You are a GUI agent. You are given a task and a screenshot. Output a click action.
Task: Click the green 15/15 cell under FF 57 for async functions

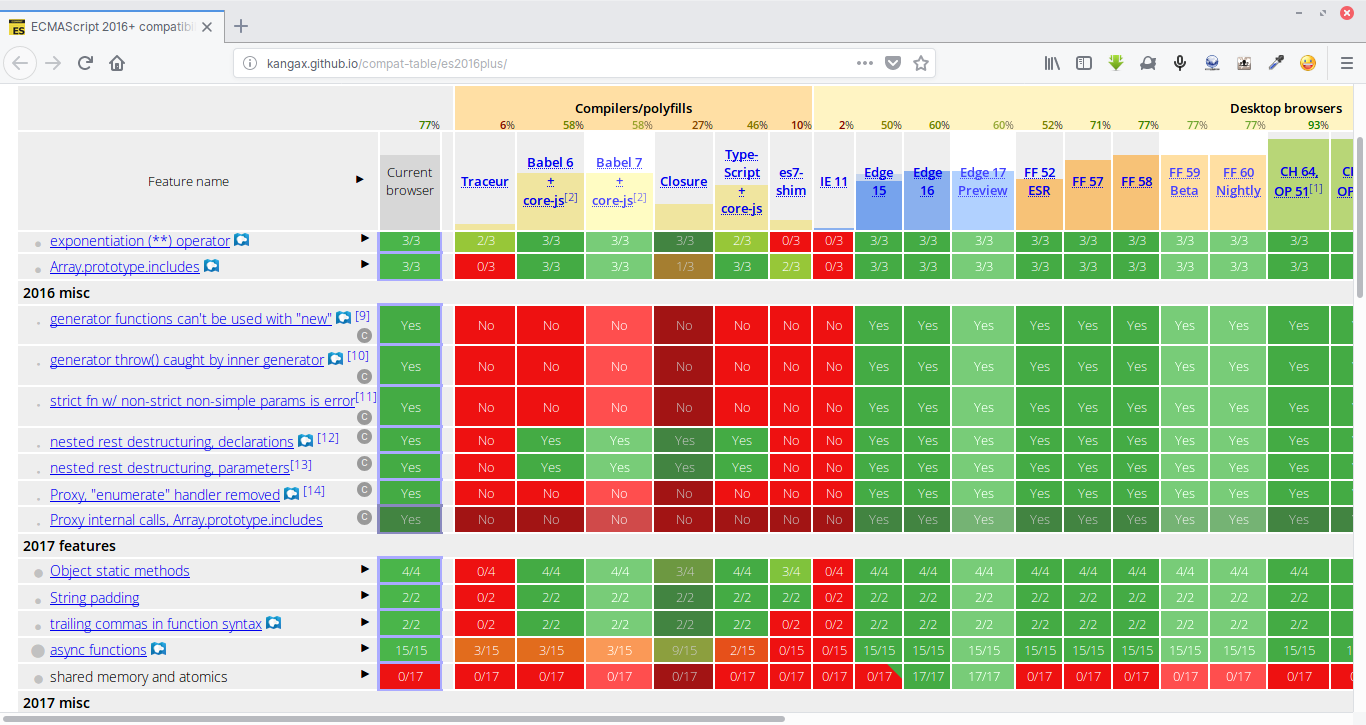(x=1088, y=649)
